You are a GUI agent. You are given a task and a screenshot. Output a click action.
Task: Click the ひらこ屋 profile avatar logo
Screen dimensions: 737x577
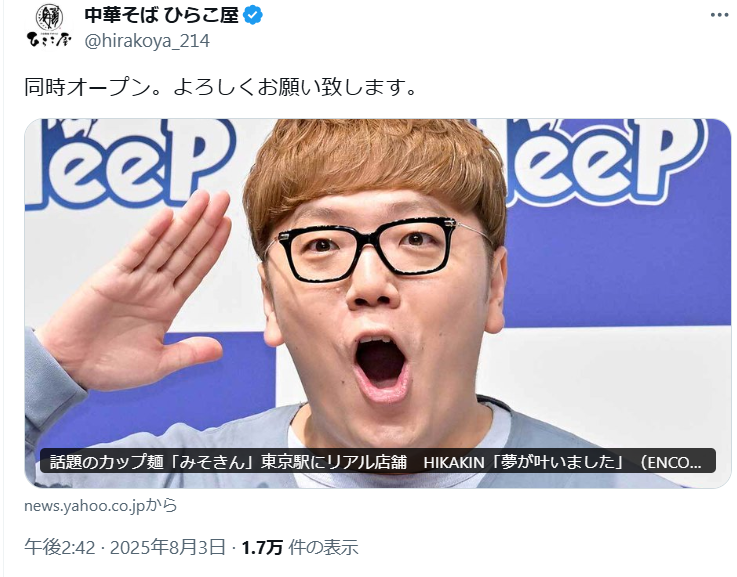49,26
